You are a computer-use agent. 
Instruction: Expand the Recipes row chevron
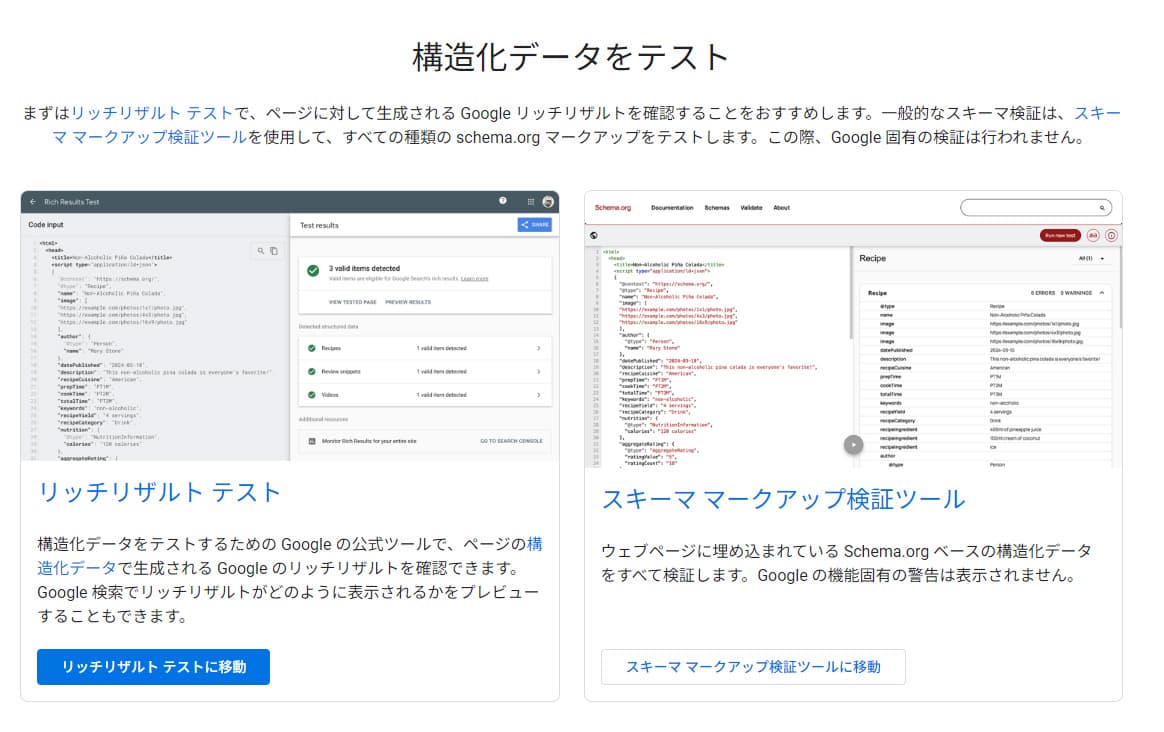point(538,348)
